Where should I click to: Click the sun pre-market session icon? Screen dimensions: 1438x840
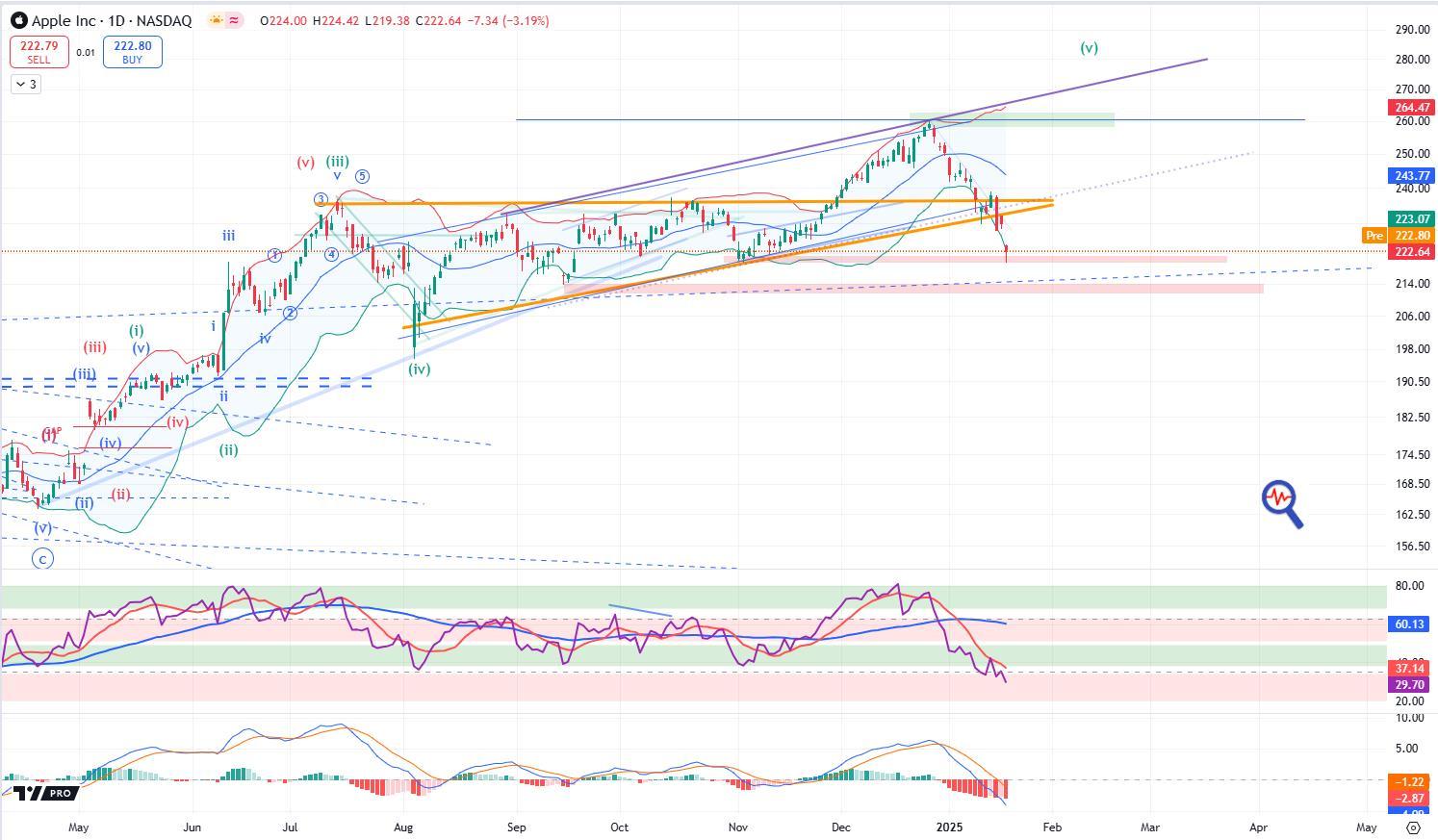pos(216,20)
